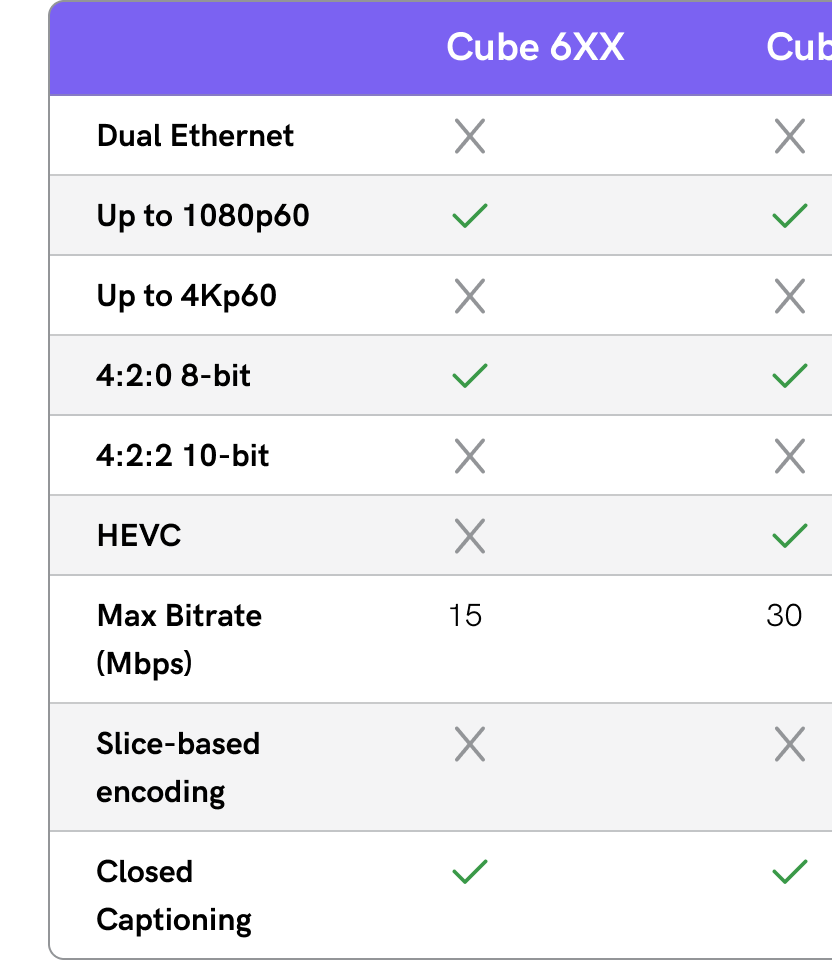Click the 15 Mbps value for Cube 6XX
The height and width of the screenshot is (960, 832).
[465, 615]
